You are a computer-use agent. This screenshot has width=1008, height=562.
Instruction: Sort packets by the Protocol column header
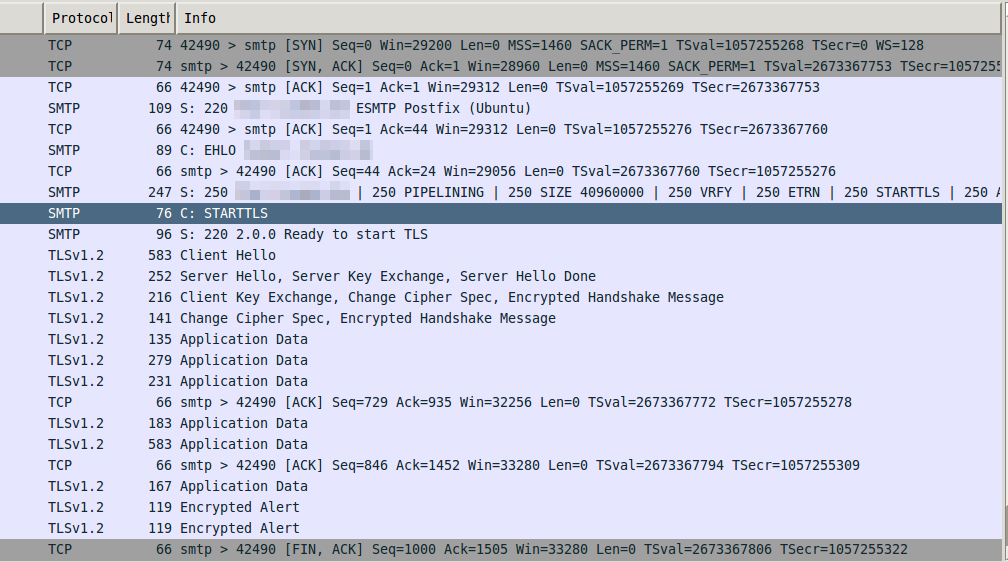[82, 18]
